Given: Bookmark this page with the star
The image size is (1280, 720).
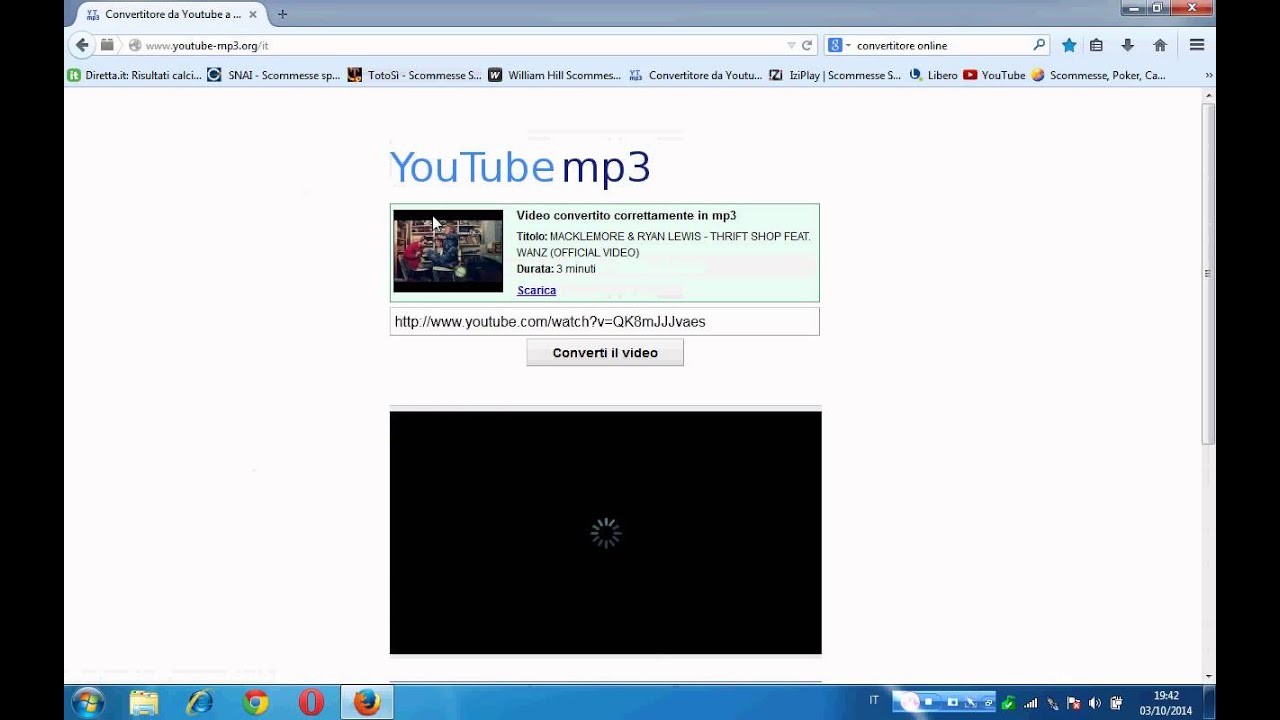Looking at the screenshot, I should coord(1069,45).
